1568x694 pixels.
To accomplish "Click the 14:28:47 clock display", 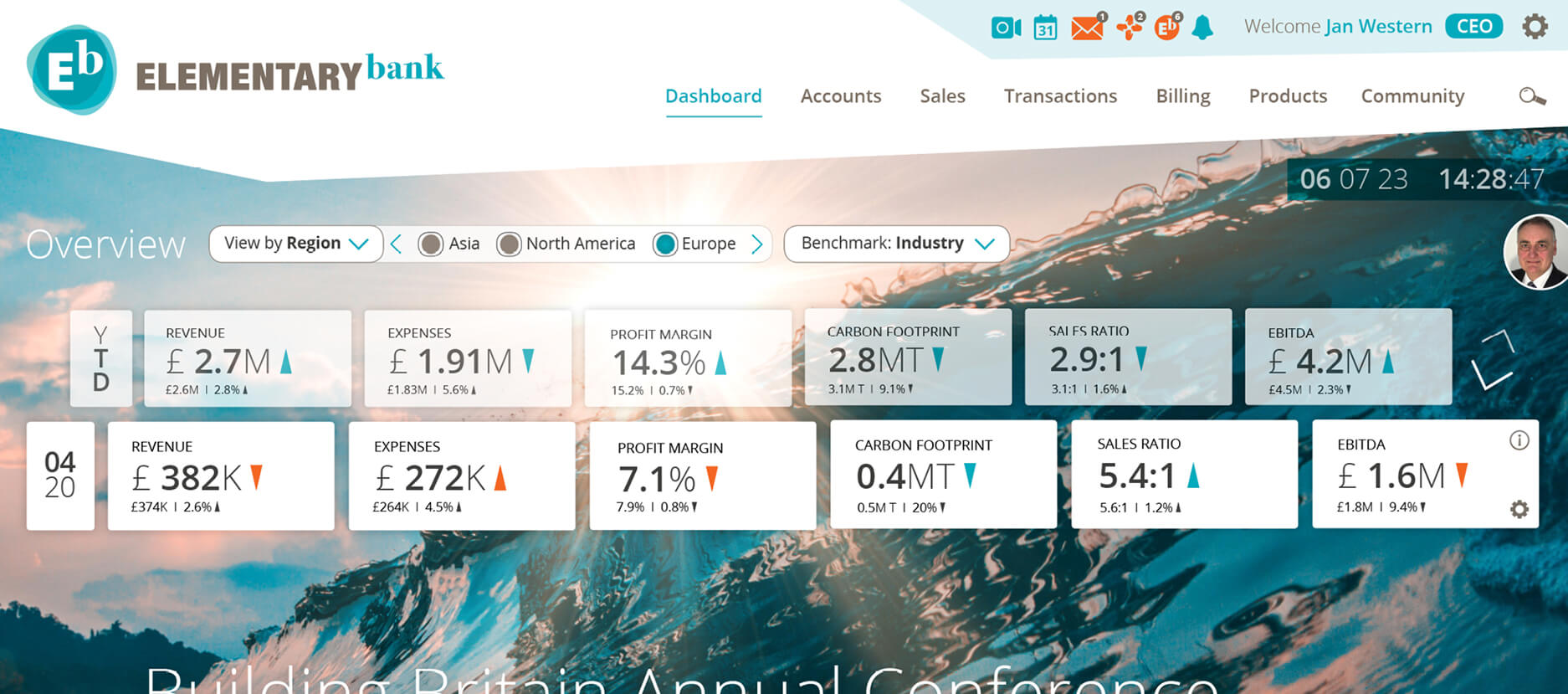I will 1491,179.
